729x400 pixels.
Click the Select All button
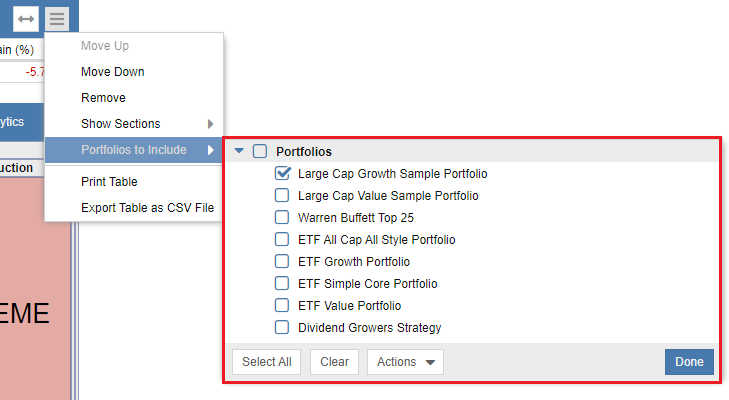tap(266, 362)
